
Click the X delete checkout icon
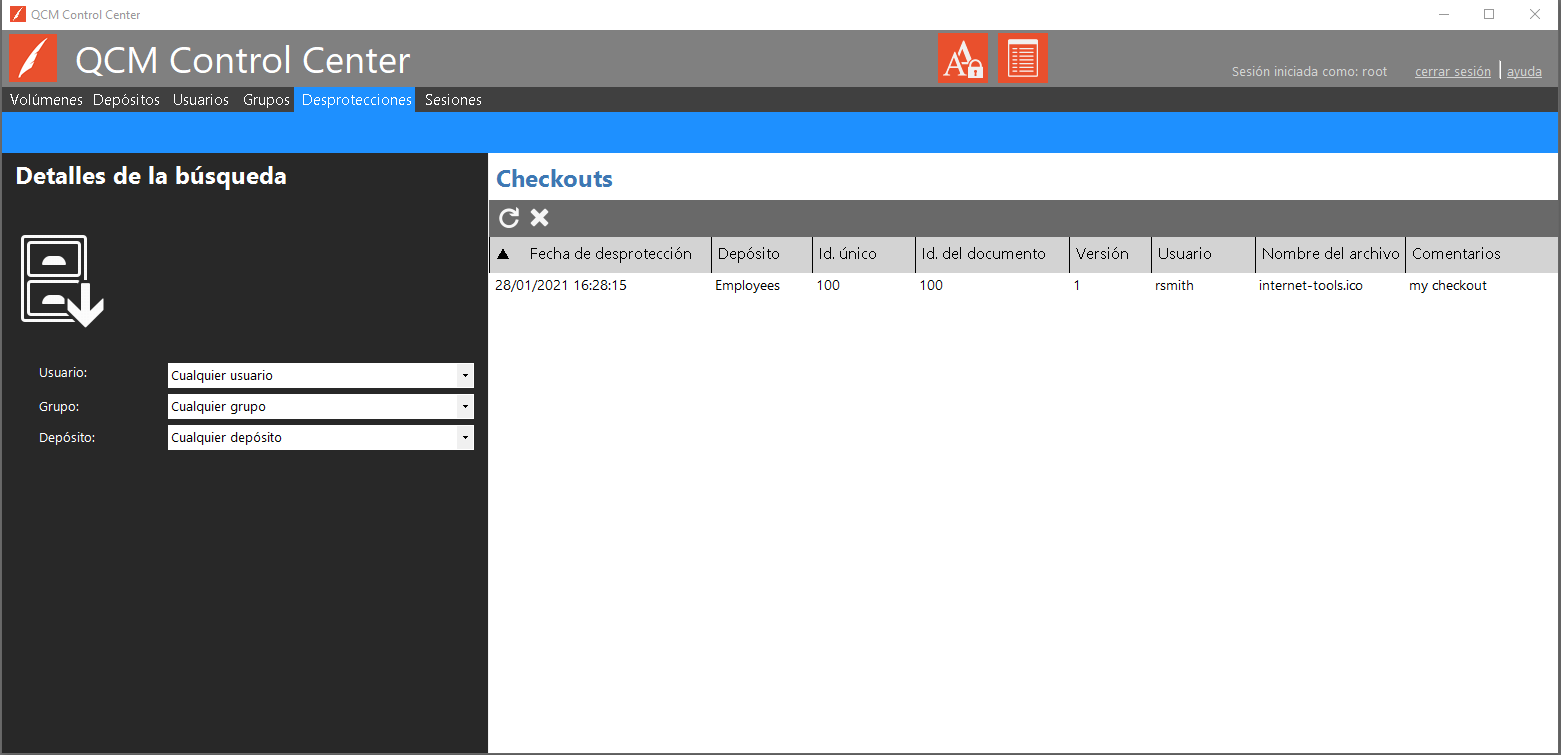pos(539,218)
